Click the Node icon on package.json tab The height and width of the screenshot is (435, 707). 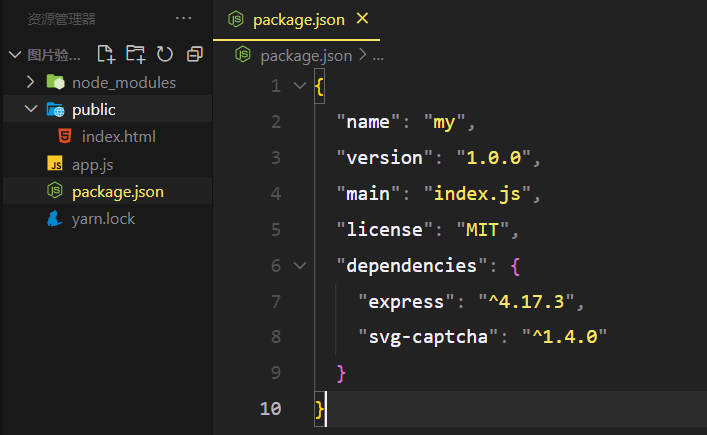click(235, 19)
